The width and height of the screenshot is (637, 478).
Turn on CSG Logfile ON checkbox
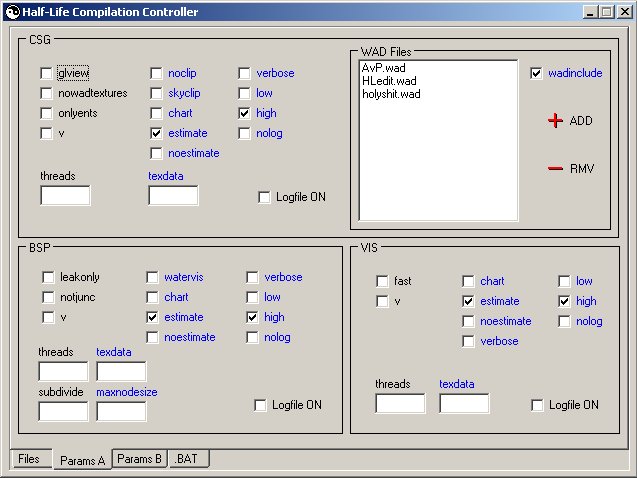[265, 197]
